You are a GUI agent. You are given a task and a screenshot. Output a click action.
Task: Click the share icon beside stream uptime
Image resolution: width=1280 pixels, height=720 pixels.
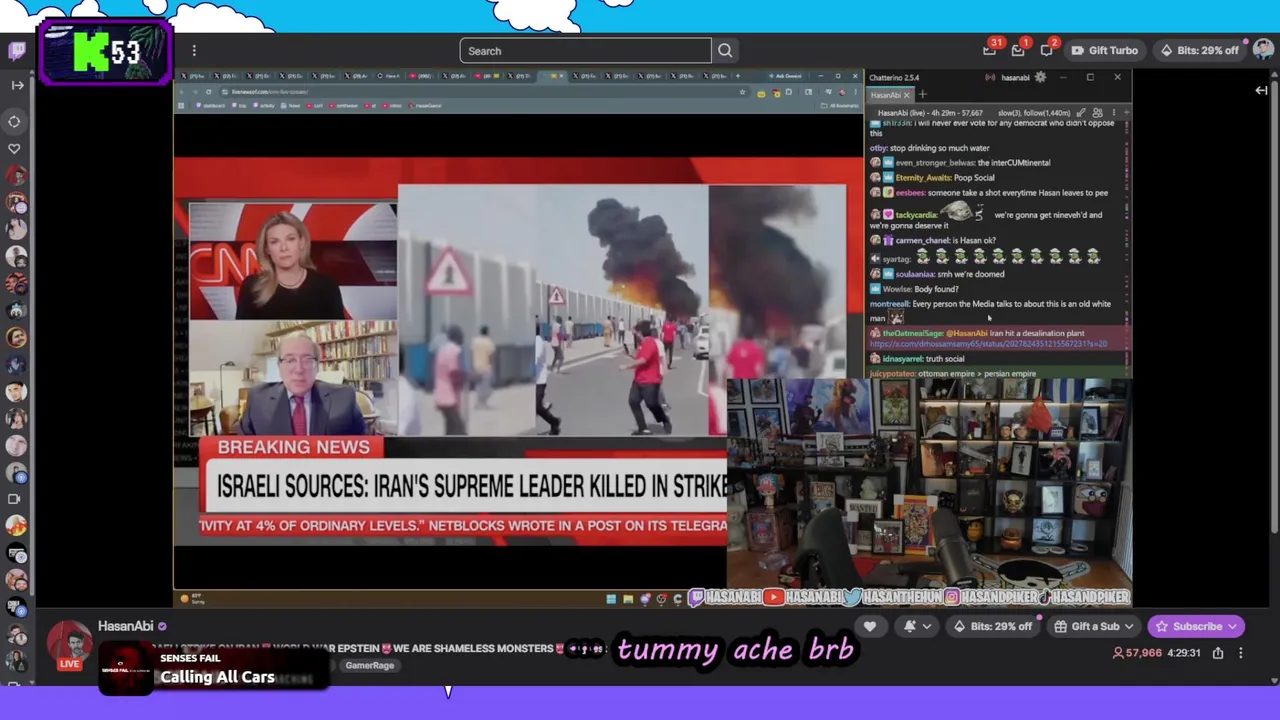click(1218, 653)
